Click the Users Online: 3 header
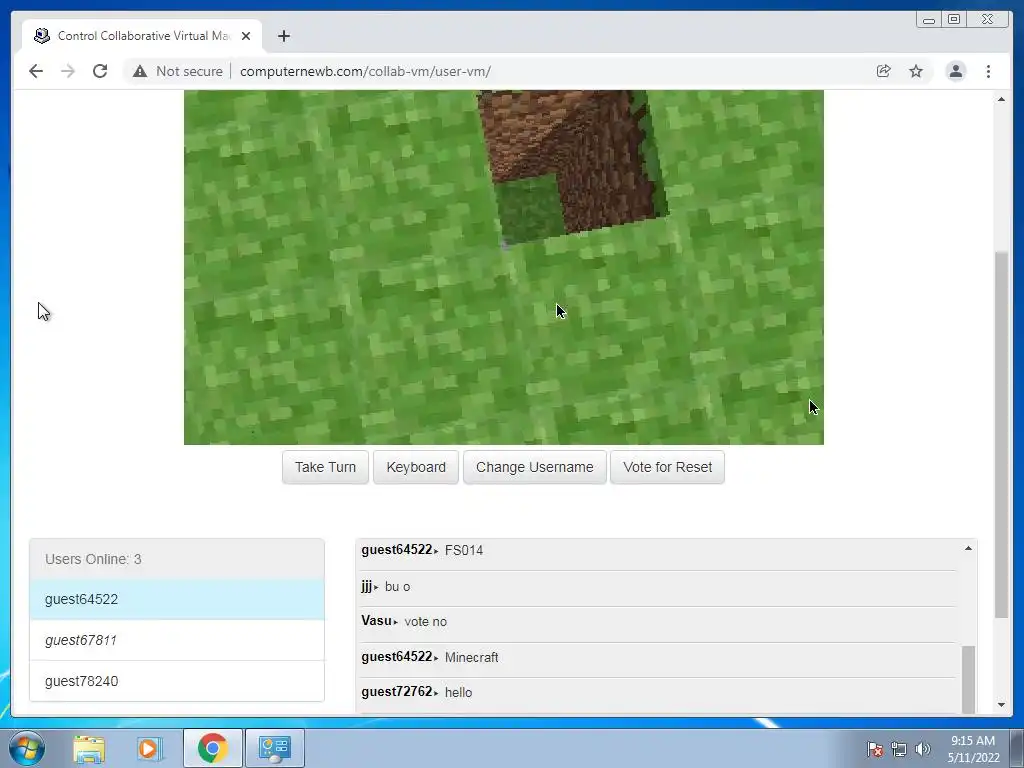The height and width of the screenshot is (768, 1024). [177, 559]
